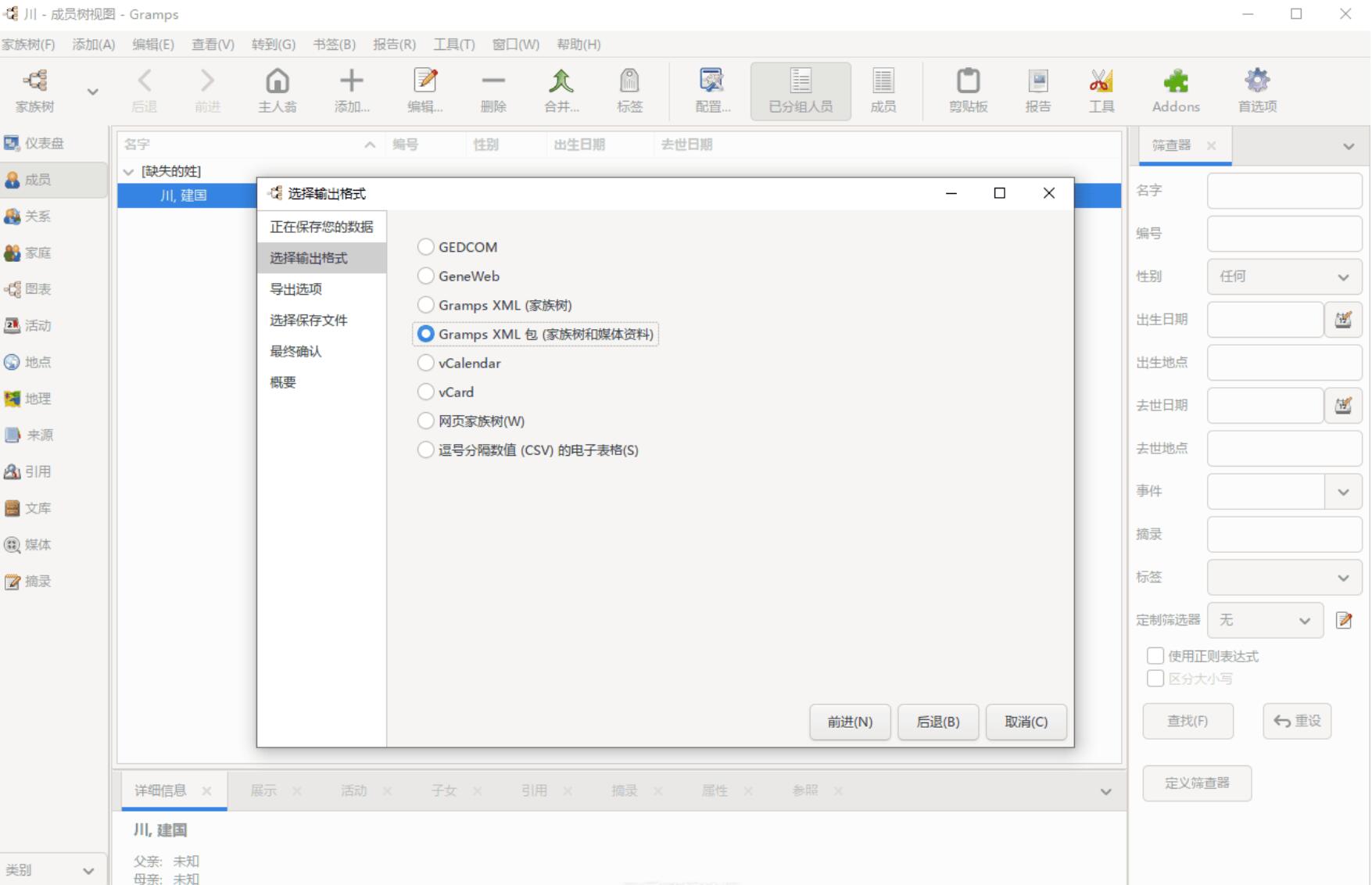Click the 定义筛查器 button
Screen dimensions: 1372x885
click(1197, 783)
